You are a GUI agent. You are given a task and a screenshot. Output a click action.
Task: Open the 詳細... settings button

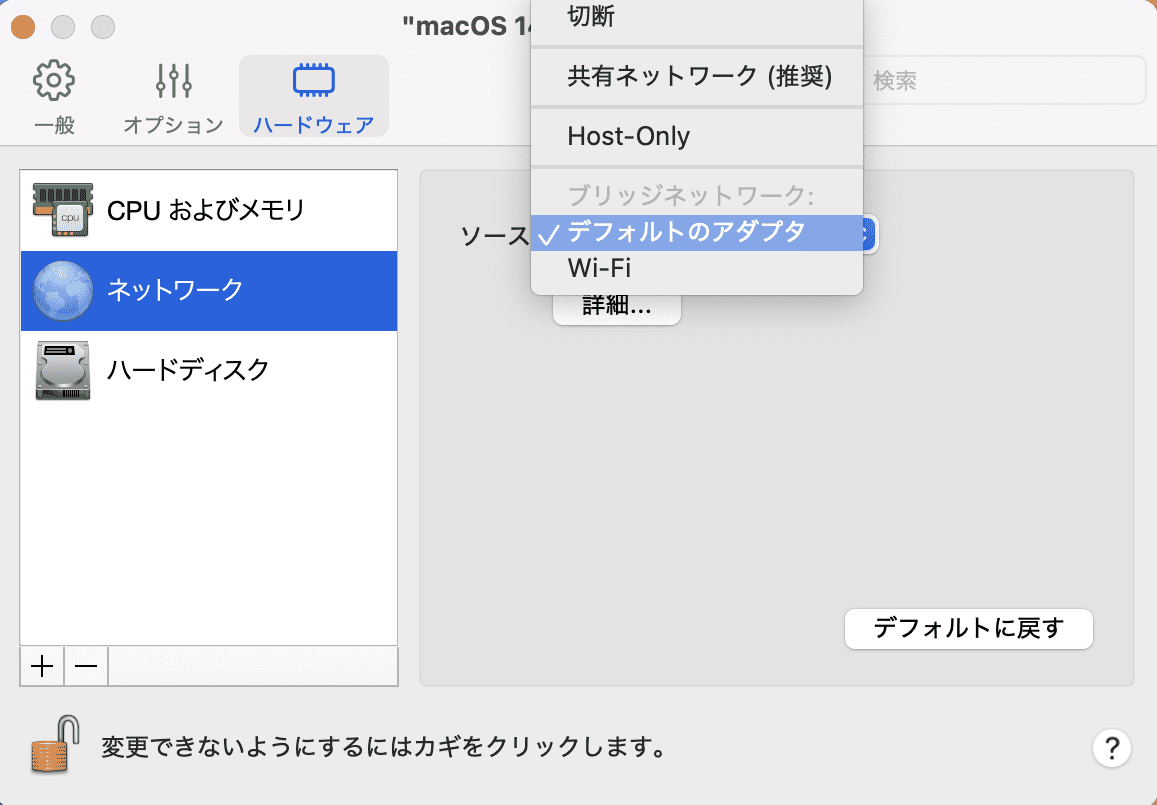[x=617, y=307]
